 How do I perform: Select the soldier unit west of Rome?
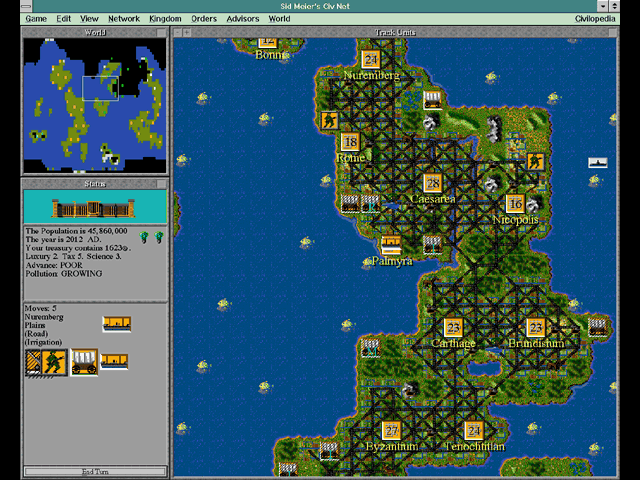coord(329,121)
